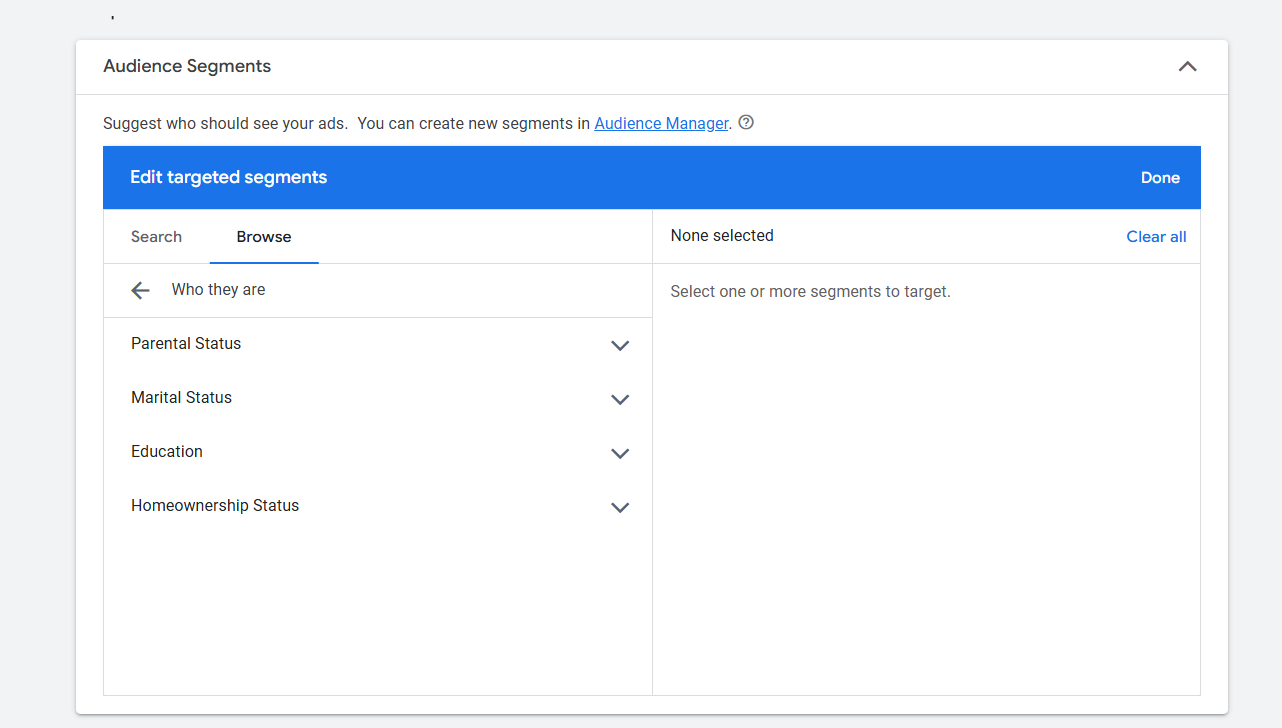Collapse the Audience Segments section chevron
1282x728 pixels.
coord(1187,67)
